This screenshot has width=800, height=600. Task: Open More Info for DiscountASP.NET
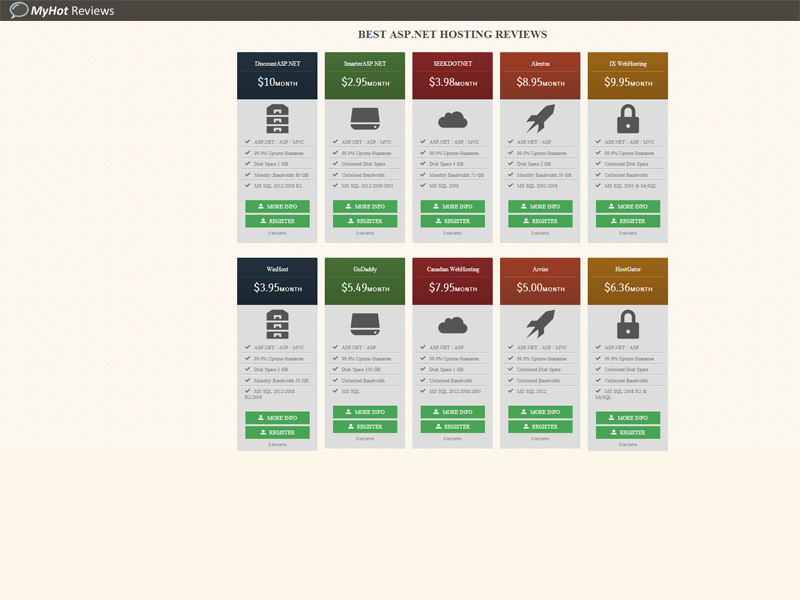[277, 207]
